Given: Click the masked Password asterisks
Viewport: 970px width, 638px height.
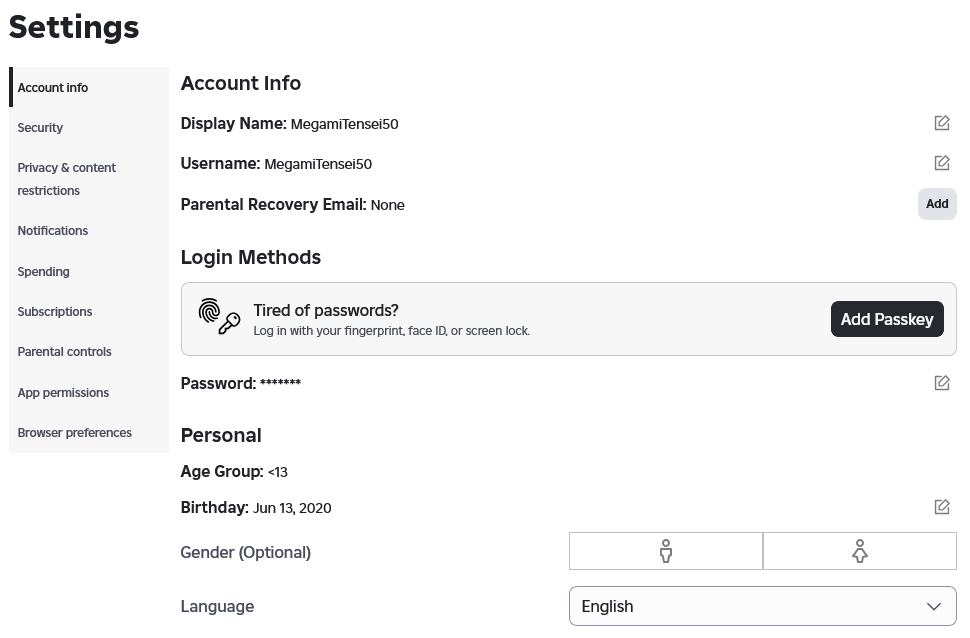Looking at the screenshot, I should (280, 382).
